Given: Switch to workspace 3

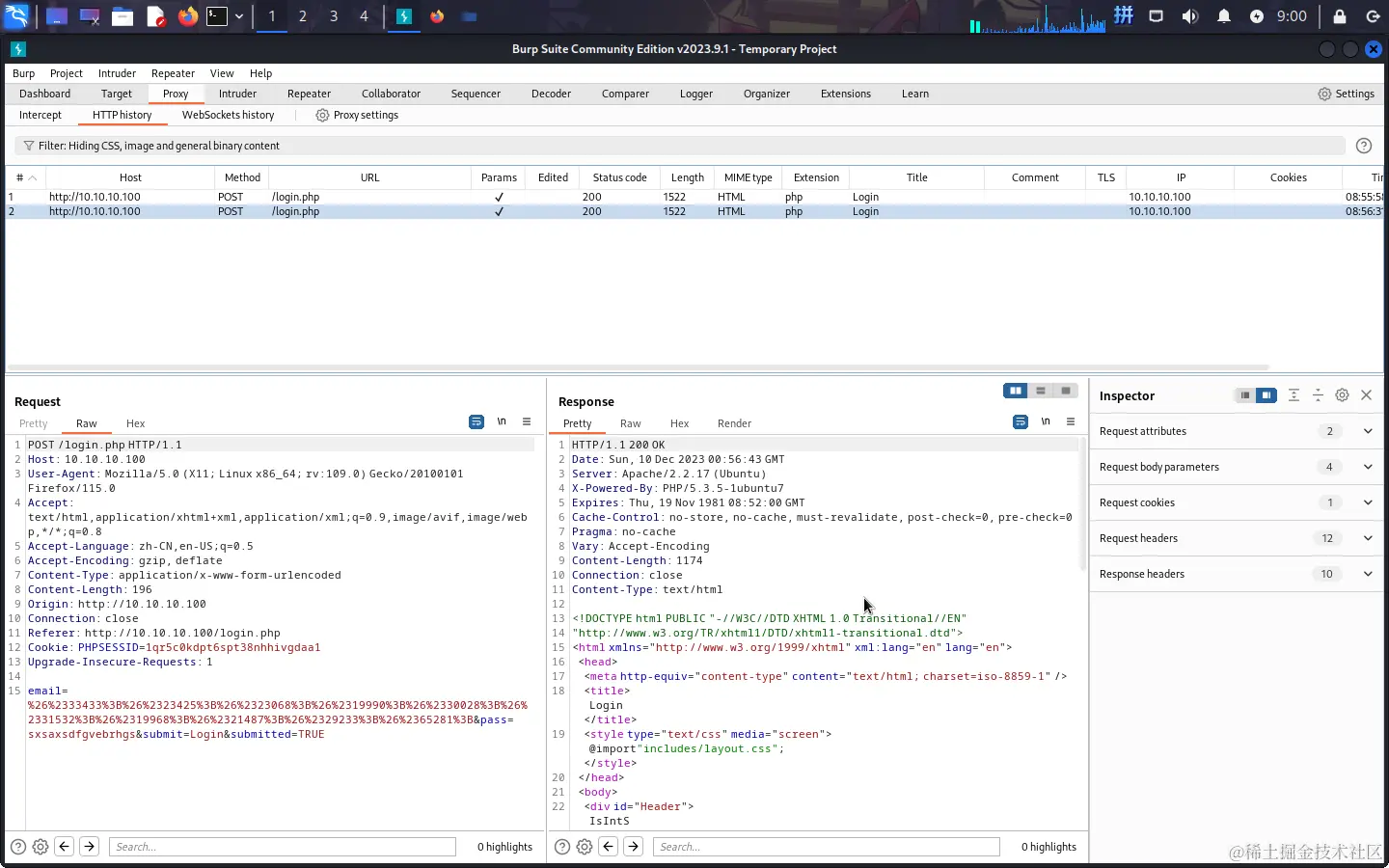Looking at the screenshot, I should (x=334, y=16).
